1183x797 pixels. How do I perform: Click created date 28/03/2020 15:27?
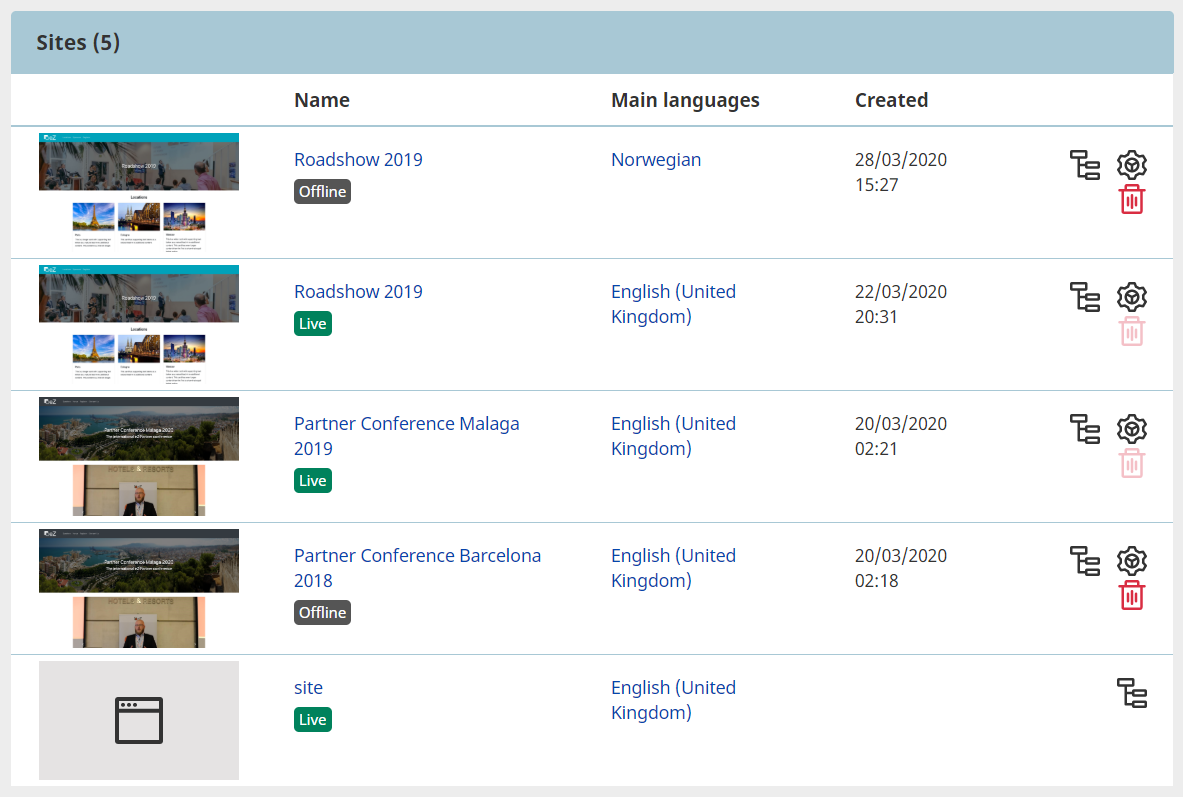pyautogui.click(x=900, y=172)
